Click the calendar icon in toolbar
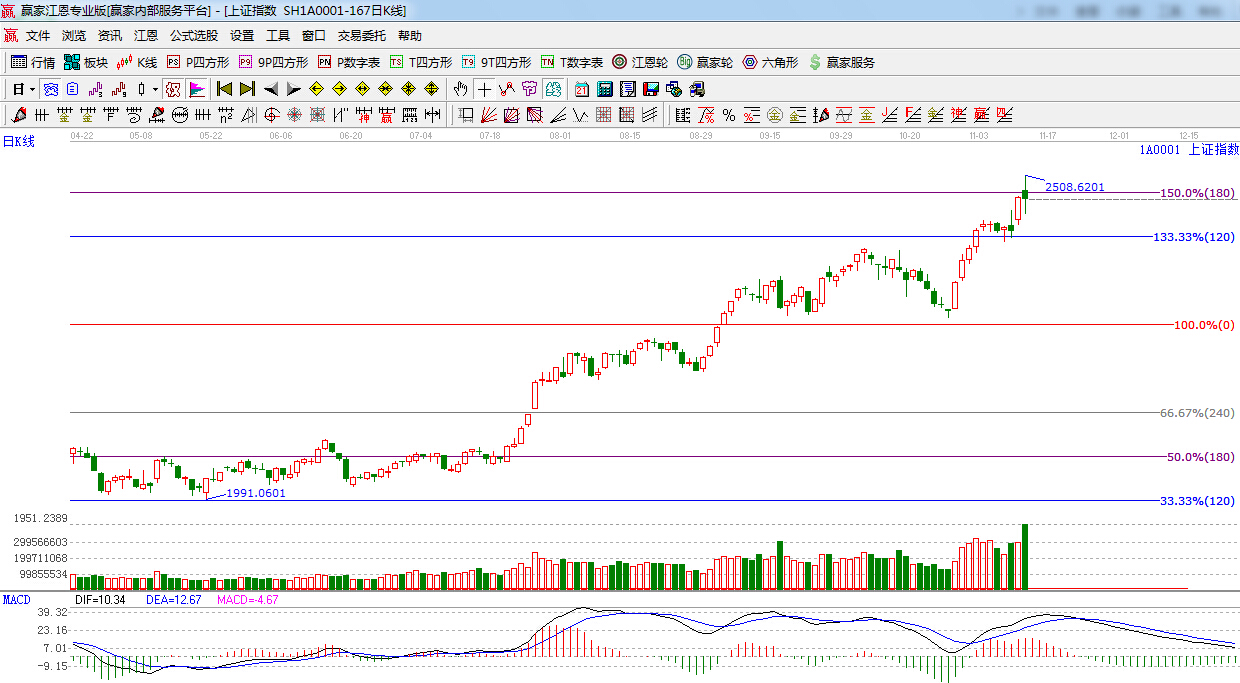 (x=582, y=89)
